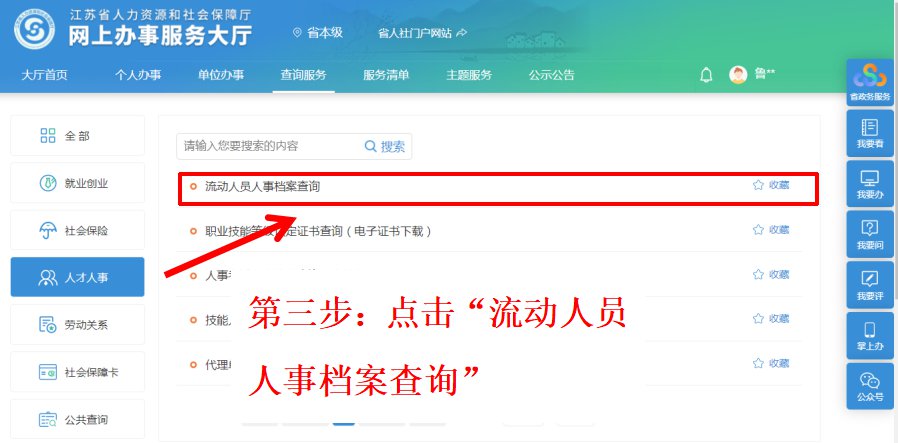Click the 搜索 search button
Screen dimensions: 898x443
pyautogui.click(x=385, y=146)
